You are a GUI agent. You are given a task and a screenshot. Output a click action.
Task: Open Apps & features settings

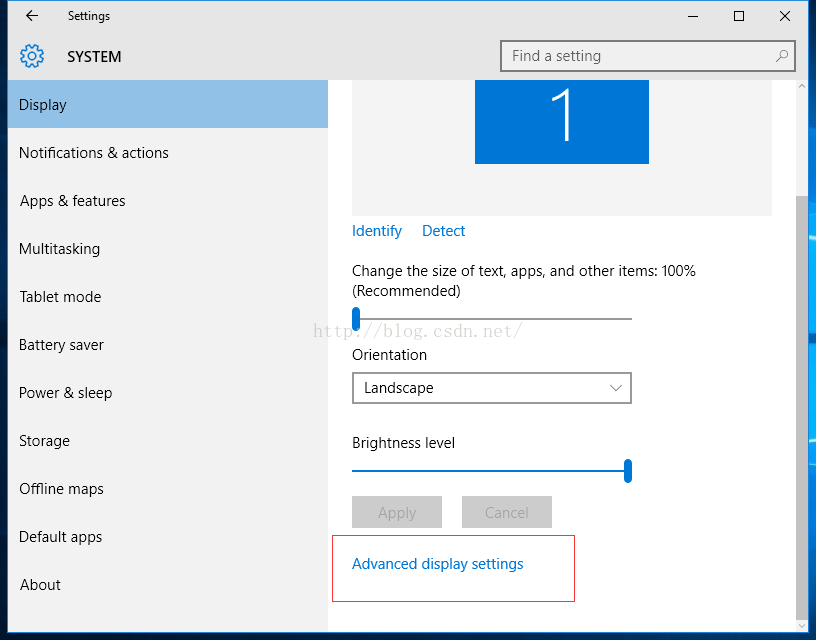click(x=168, y=200)
